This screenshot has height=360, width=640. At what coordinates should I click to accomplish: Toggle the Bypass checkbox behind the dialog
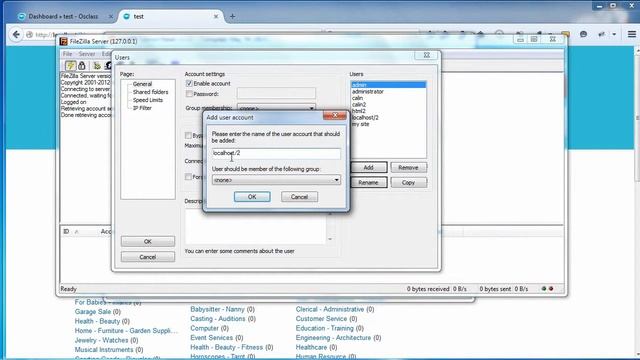188,136
